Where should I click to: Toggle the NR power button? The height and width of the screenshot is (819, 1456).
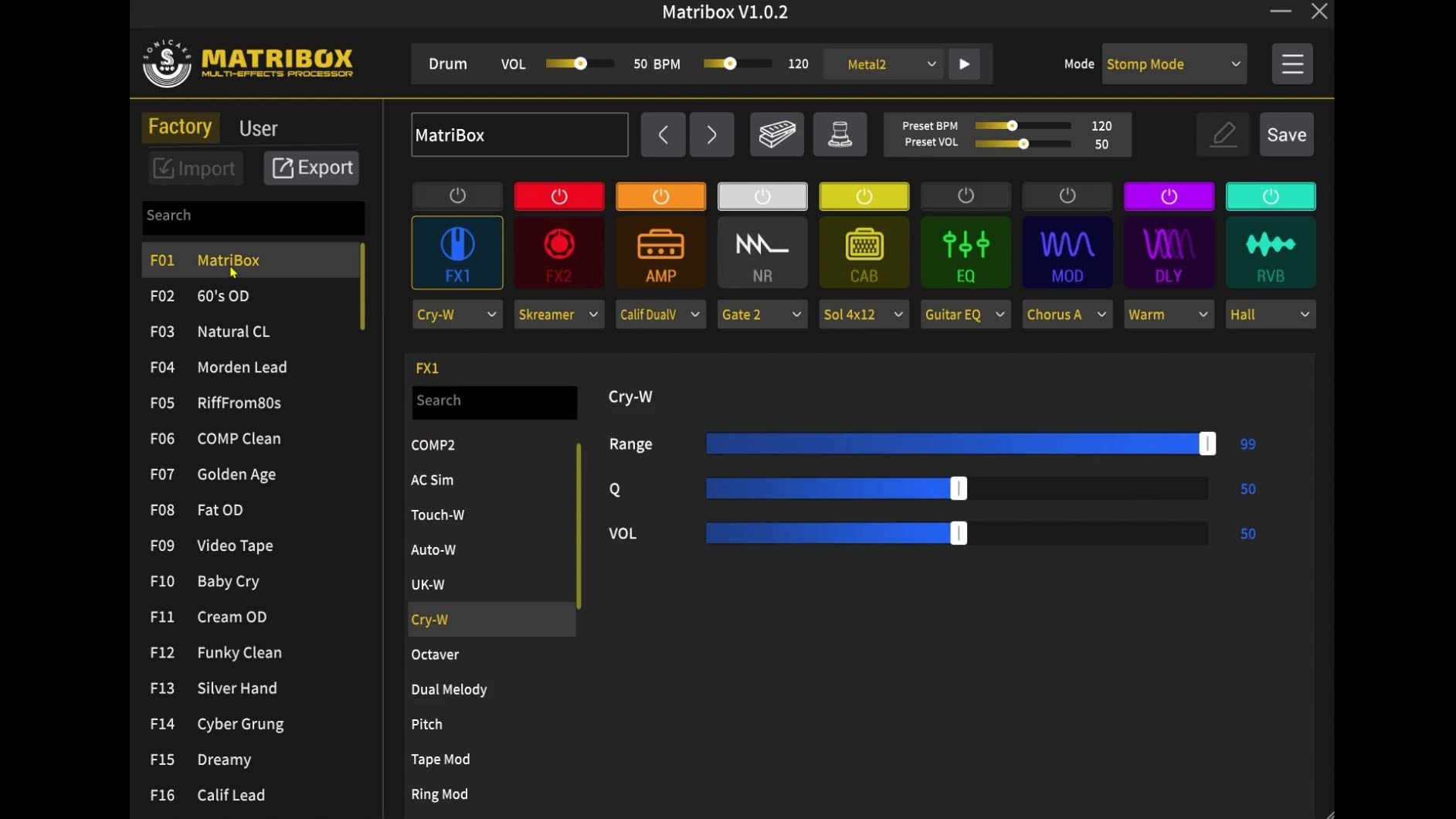coord(762,196)
